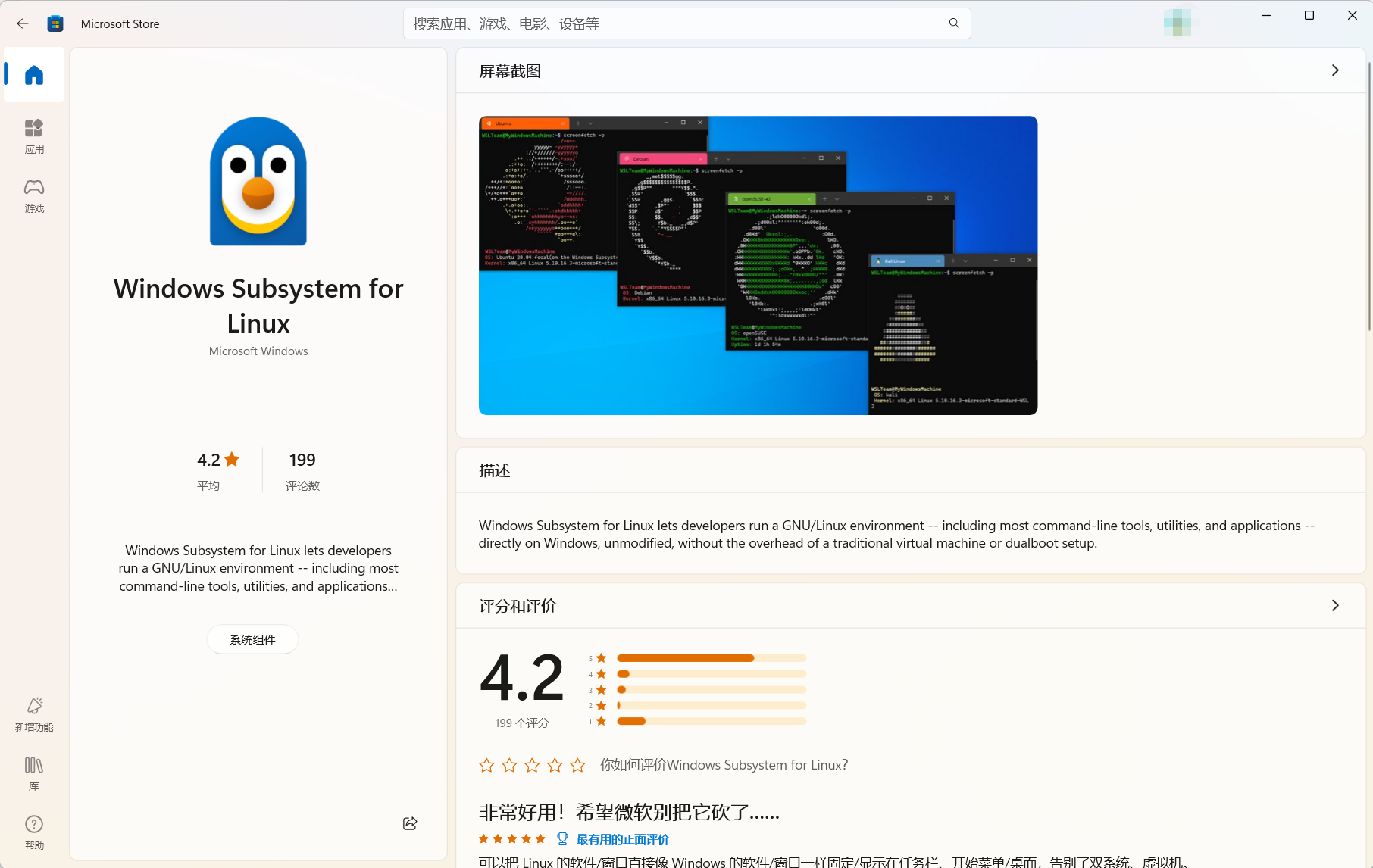Click the share icon below the app info

click(x=410, y=823)
